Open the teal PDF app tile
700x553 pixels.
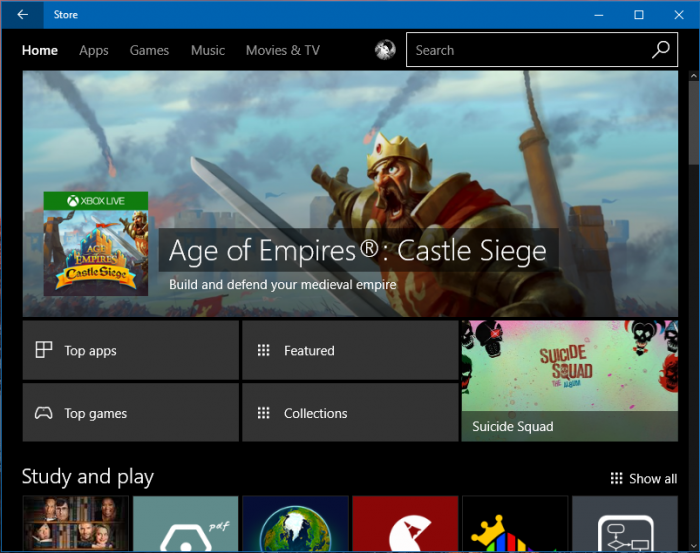pos(186,523)
